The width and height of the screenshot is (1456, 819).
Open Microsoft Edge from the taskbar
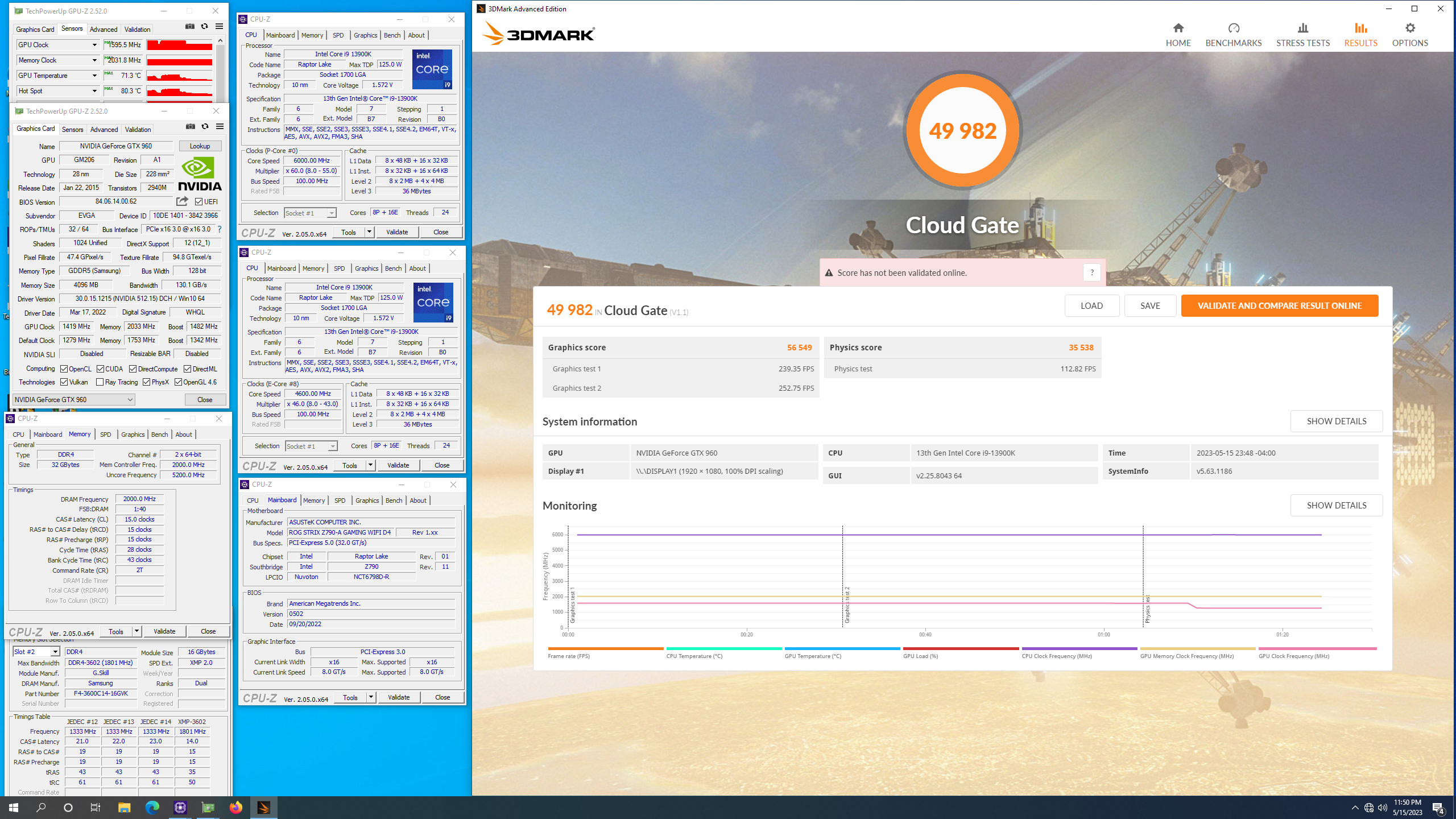point(152,807)
